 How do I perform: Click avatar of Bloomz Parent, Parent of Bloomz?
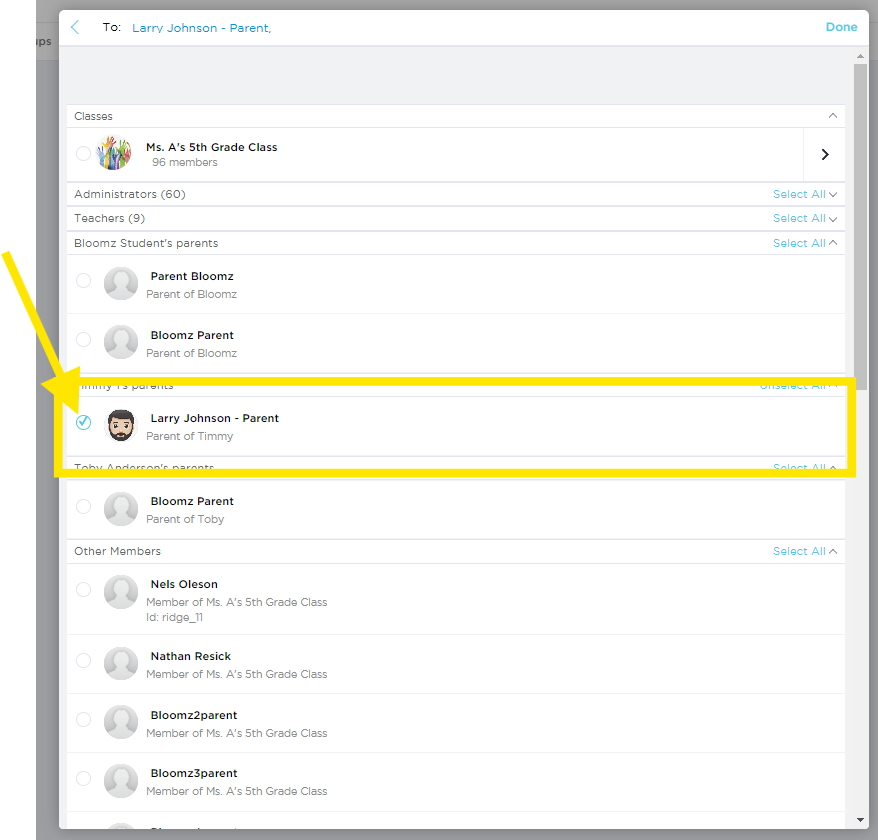(x=121, y=342)
